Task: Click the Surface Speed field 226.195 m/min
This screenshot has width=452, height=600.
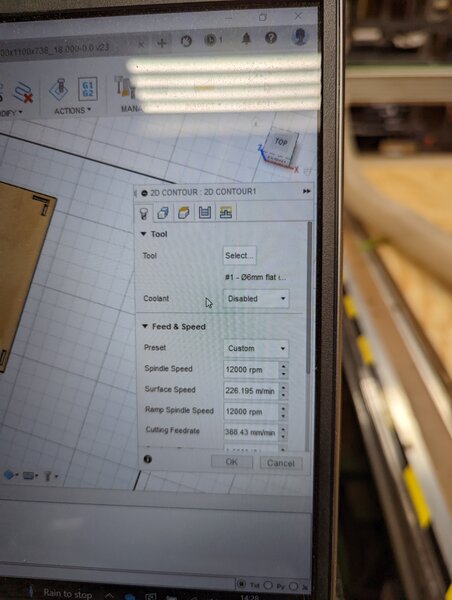Action: click(x=251, y=391)
